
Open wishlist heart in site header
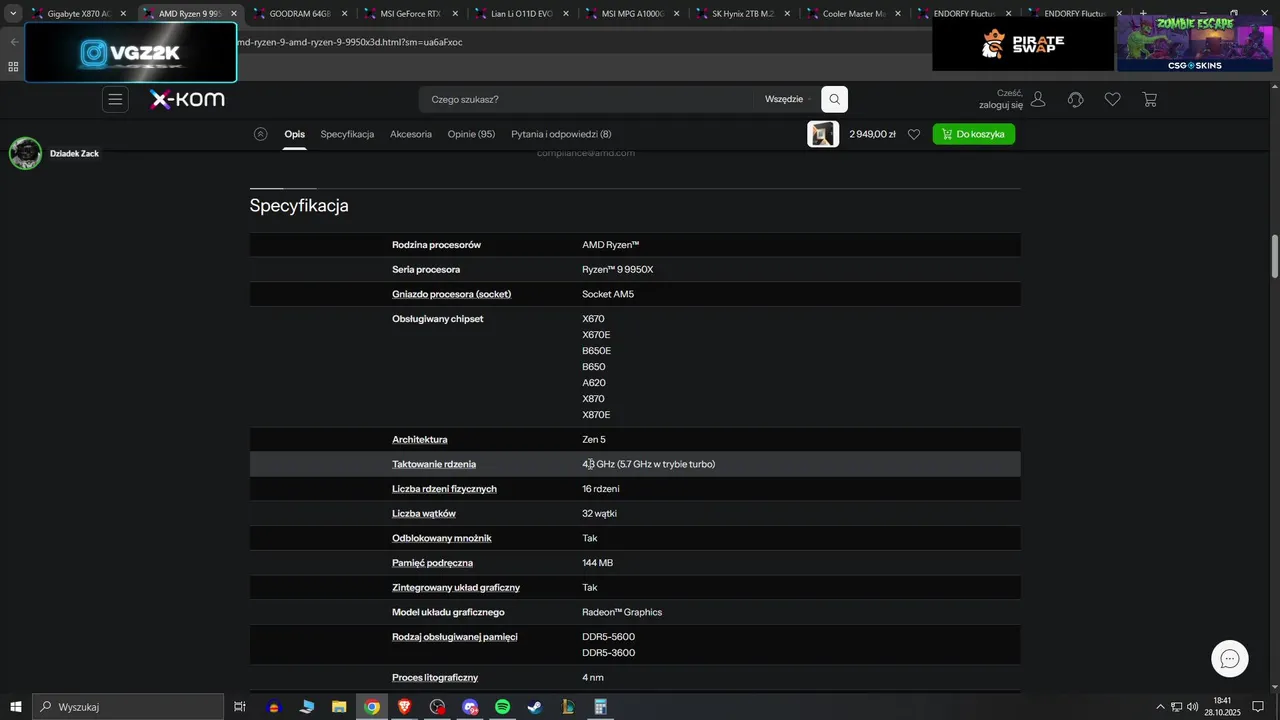coord(1112,99)
